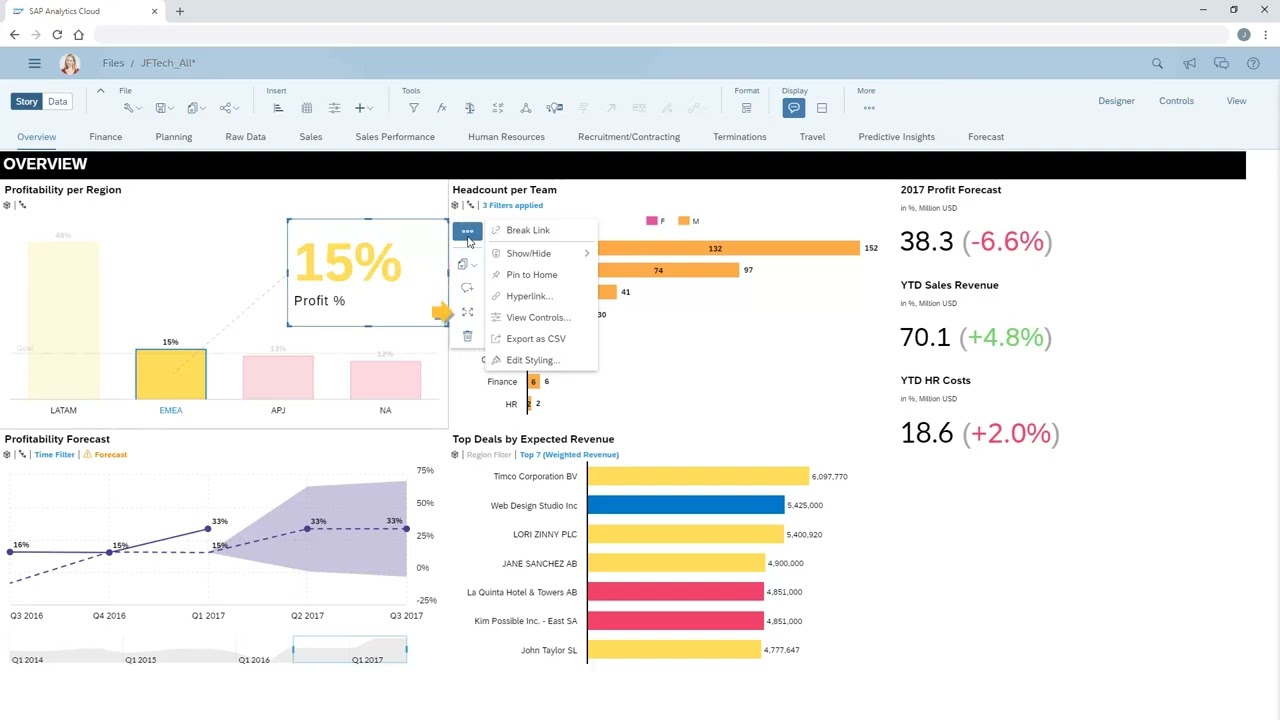The image size is (1280, 720).
Task: Open the Save dropdown in File group
Action: (x=164, y=108)
